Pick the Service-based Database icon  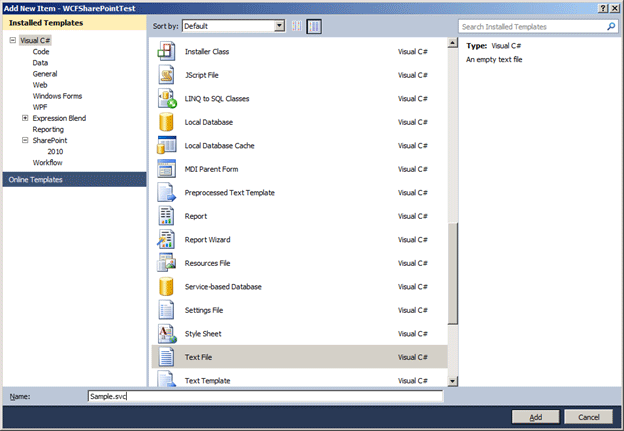click(166, 286)
